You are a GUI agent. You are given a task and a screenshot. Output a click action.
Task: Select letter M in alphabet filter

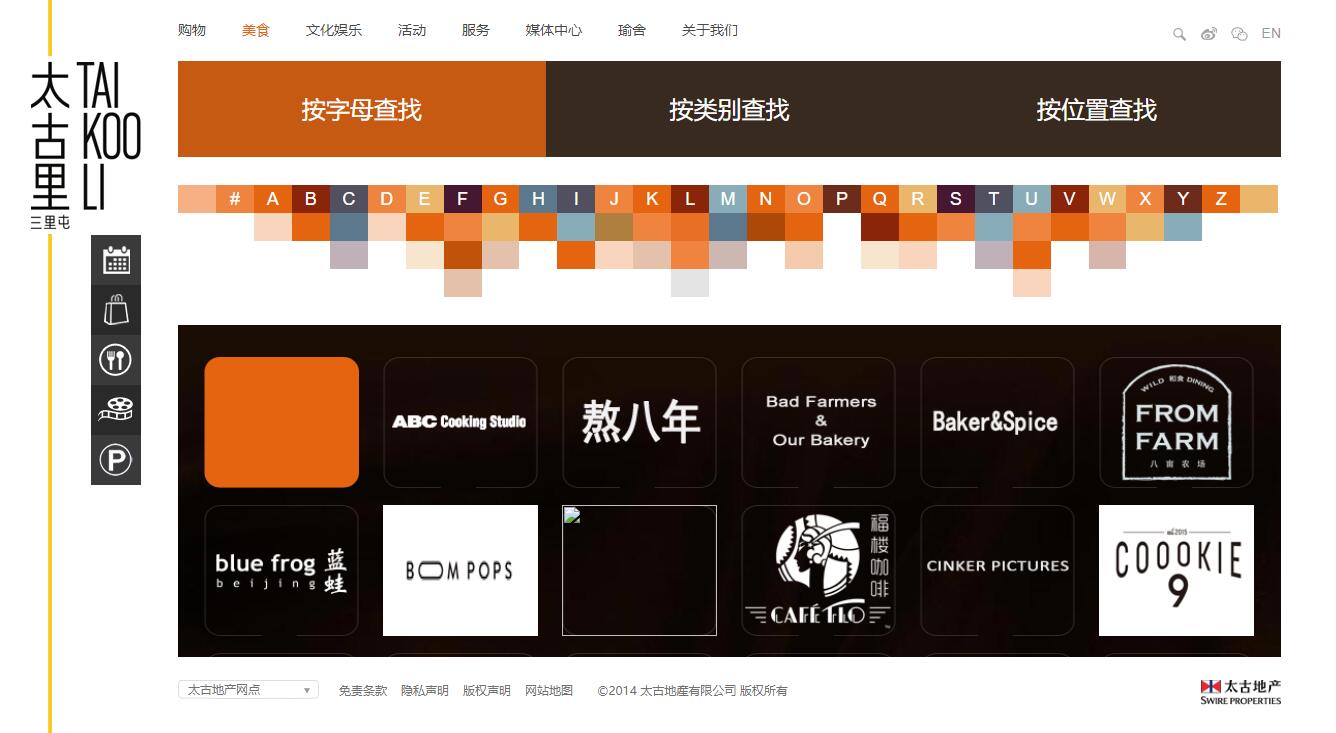(x=728, y=199)
